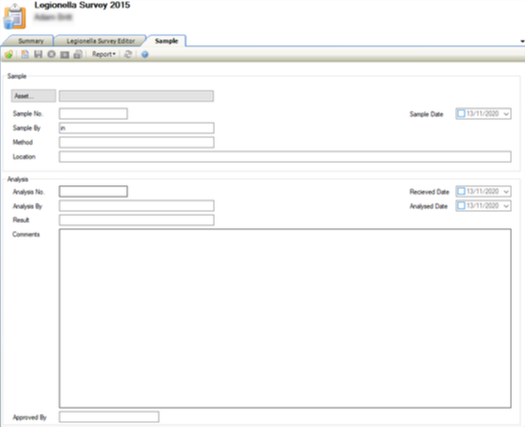Click the refresh arrows toolbar icon
Viewport: 525px width, 427px height.
(128, 54)
